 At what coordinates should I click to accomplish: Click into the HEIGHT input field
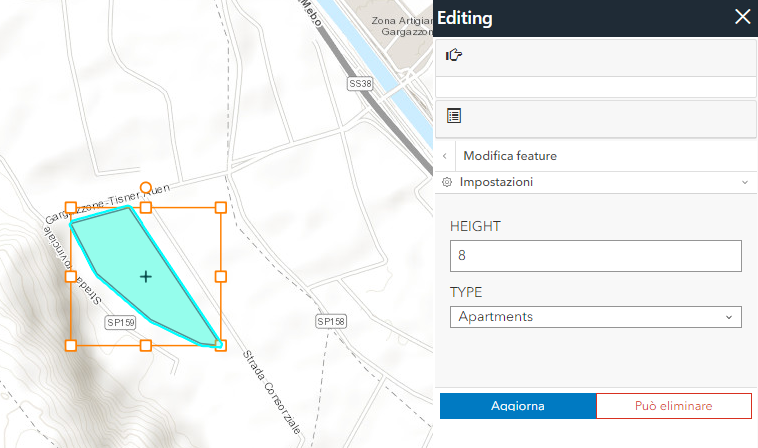[596, 256]
